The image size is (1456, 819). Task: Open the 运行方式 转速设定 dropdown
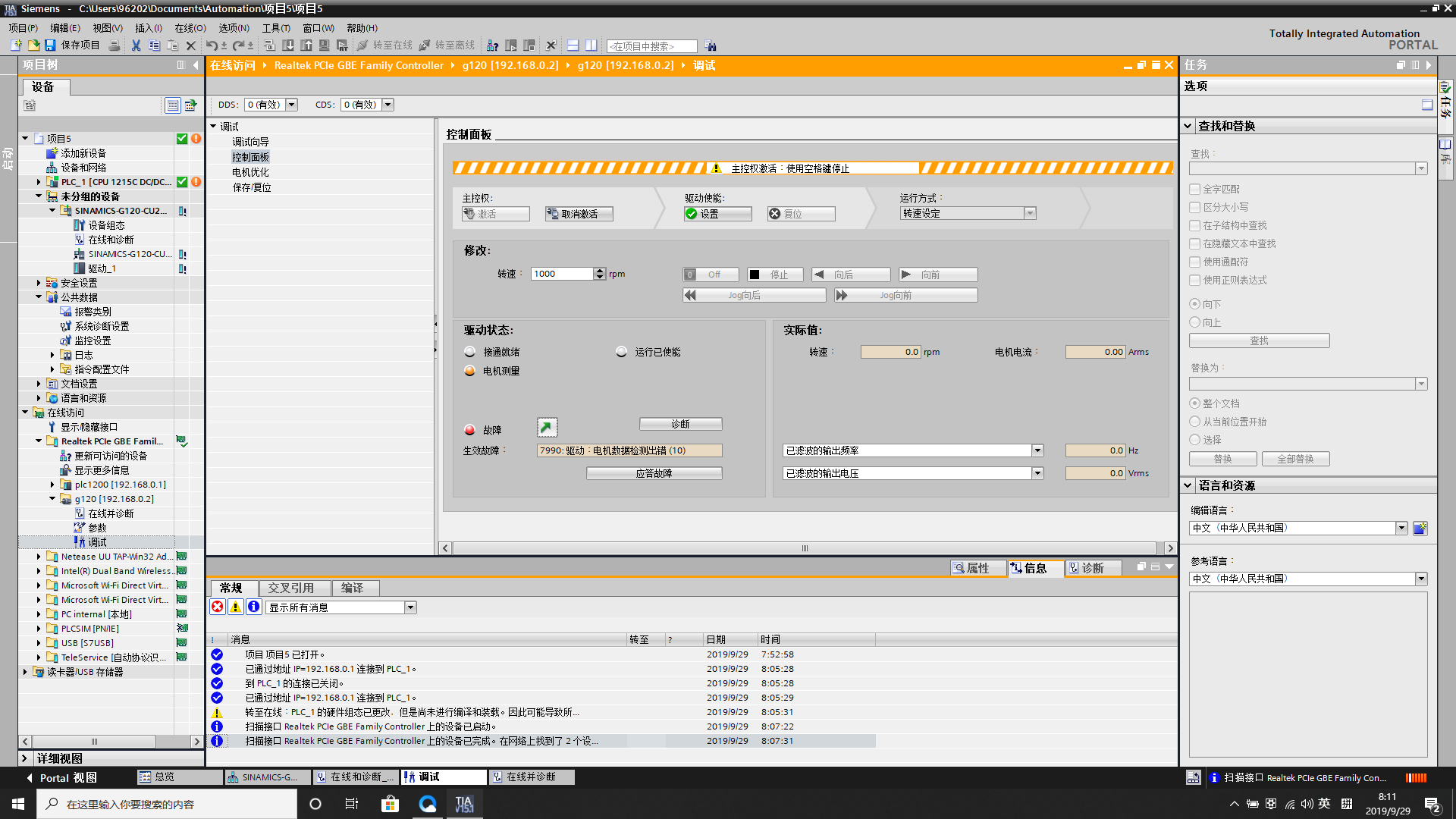click(1030, 214)
